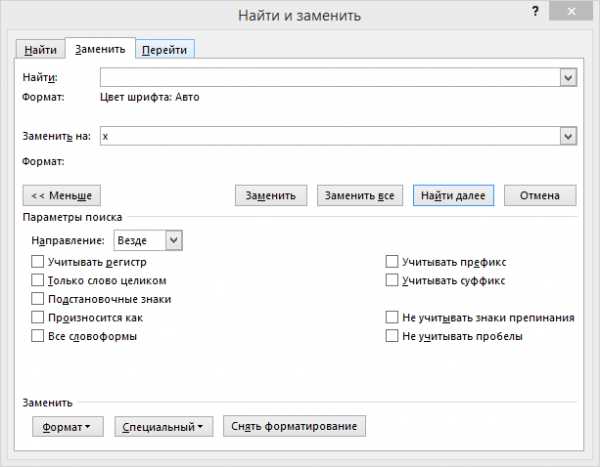
Task: Click the Найти далее button
Action: 453,196
